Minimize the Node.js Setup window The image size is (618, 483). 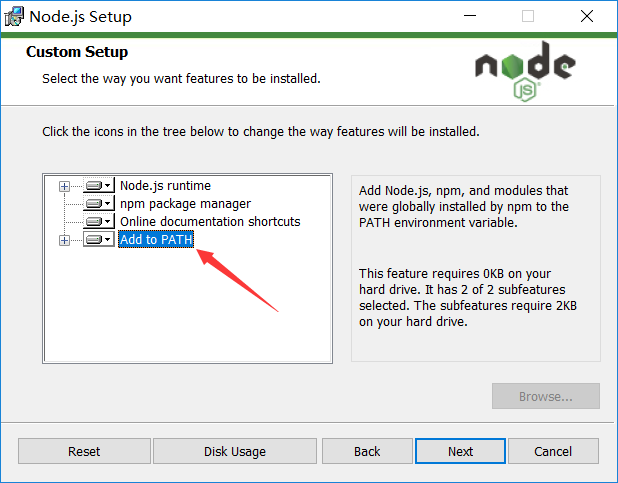(470, 16)
